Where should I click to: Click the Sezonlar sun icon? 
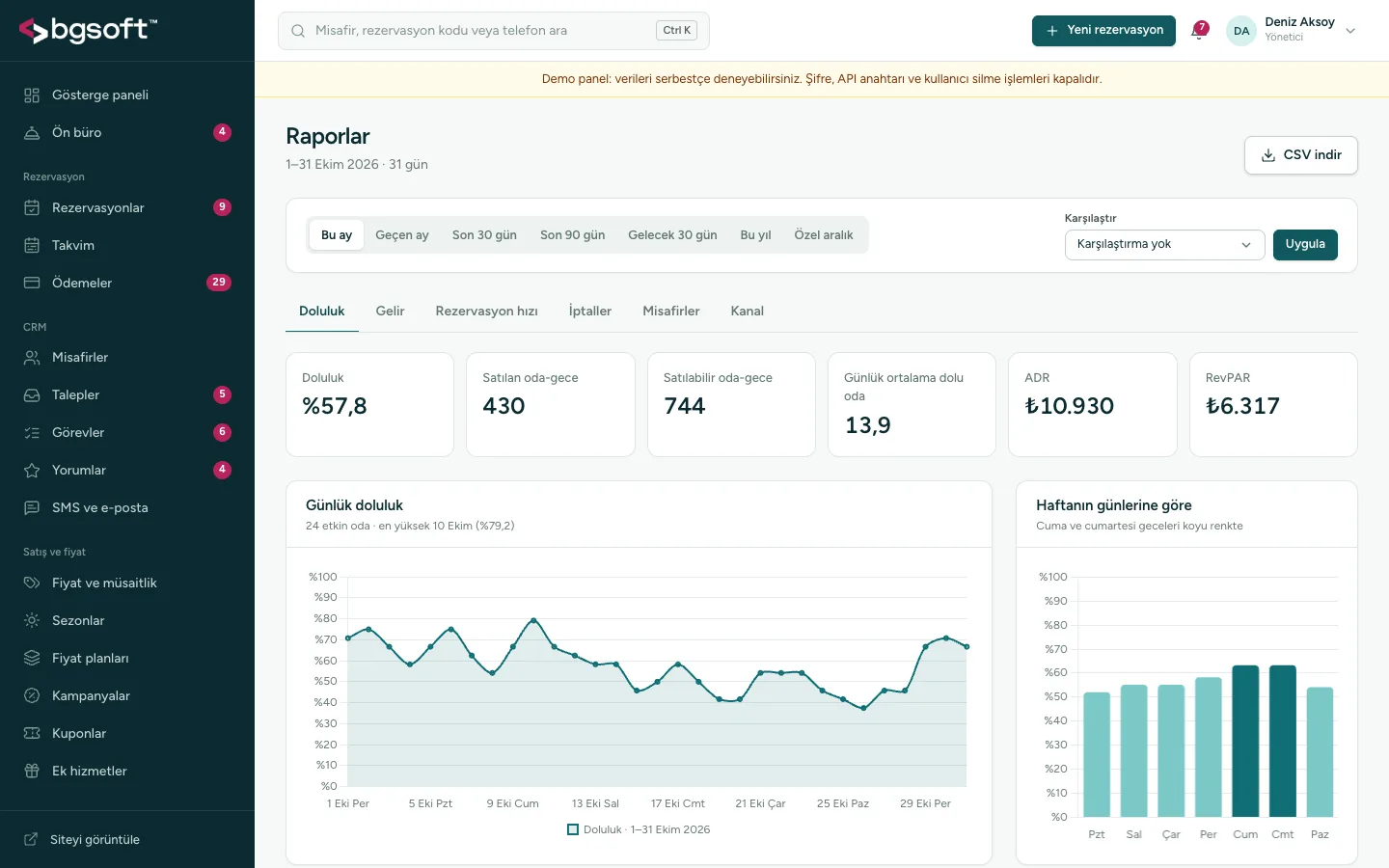coord(32,621)
